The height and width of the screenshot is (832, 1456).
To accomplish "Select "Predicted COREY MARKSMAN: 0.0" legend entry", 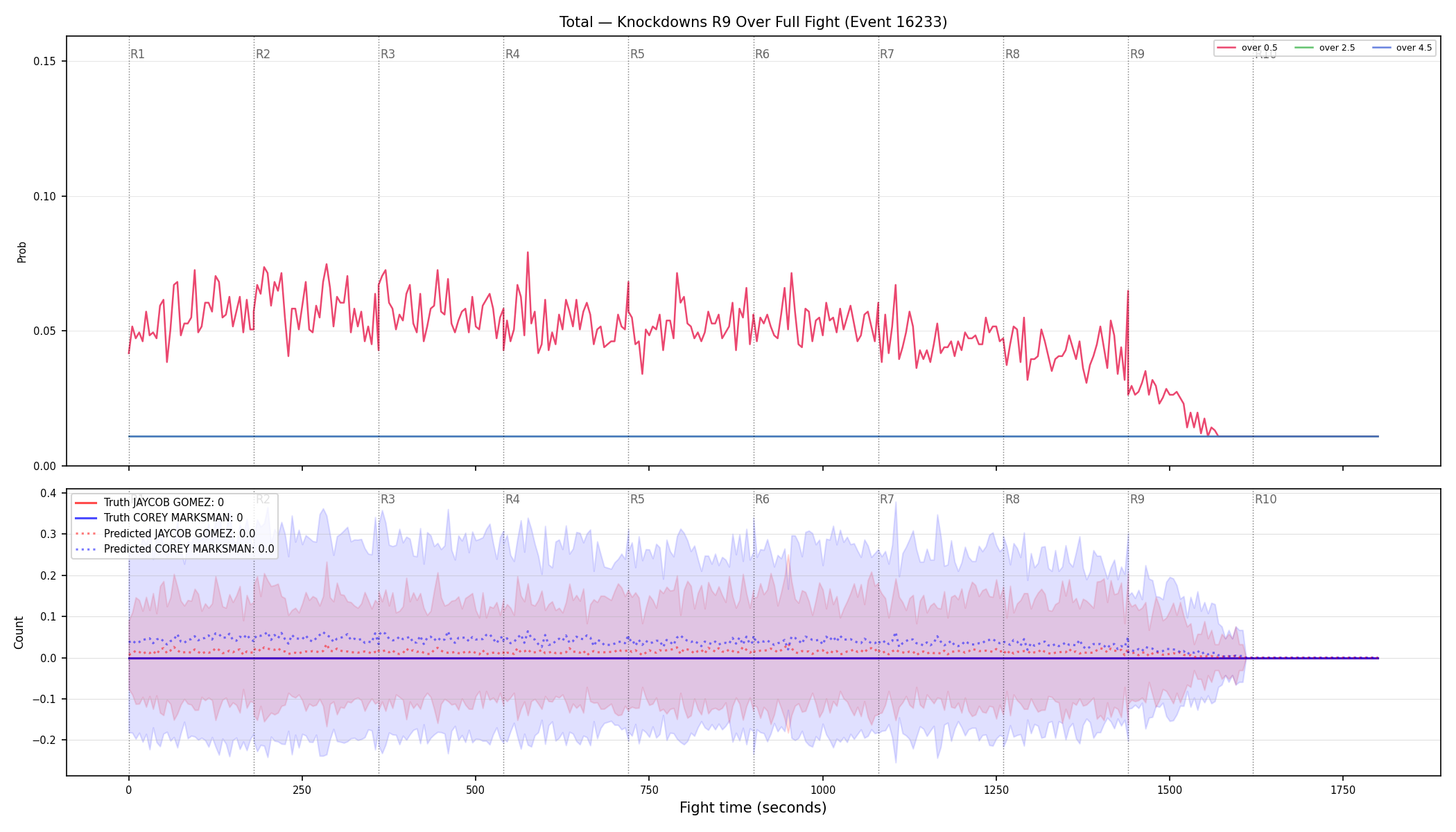I will coord(175,549).
